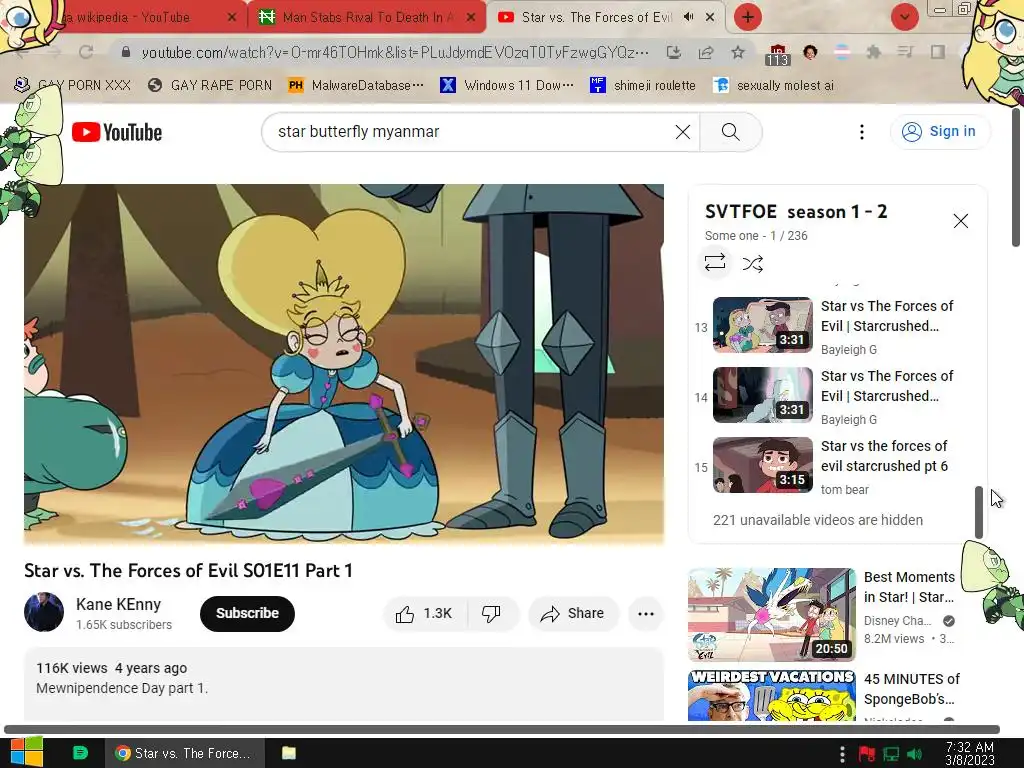Open the Kane KEnny channel name link
This screenshot has width=1024, height=768.
tap(118, 604)
